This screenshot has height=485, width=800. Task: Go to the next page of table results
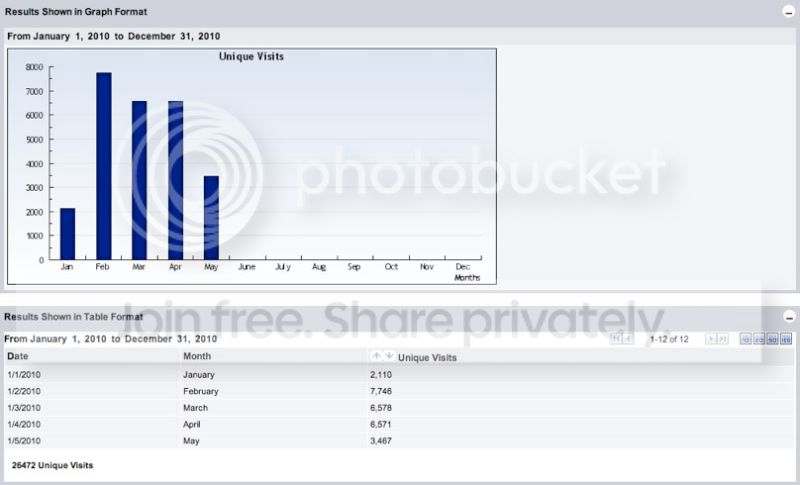pos(711,339)
